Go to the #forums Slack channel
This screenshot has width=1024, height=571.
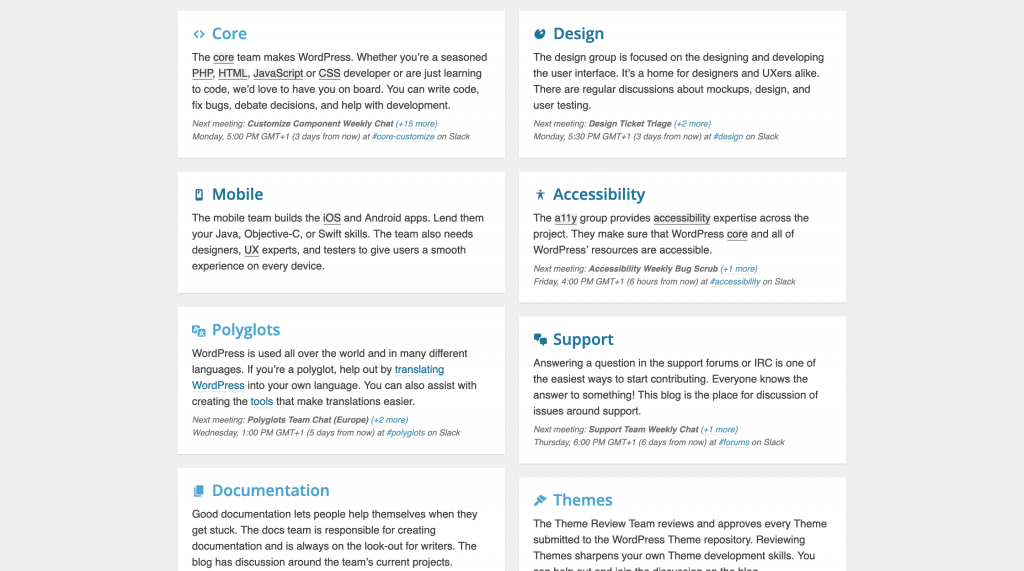point(734,442)
